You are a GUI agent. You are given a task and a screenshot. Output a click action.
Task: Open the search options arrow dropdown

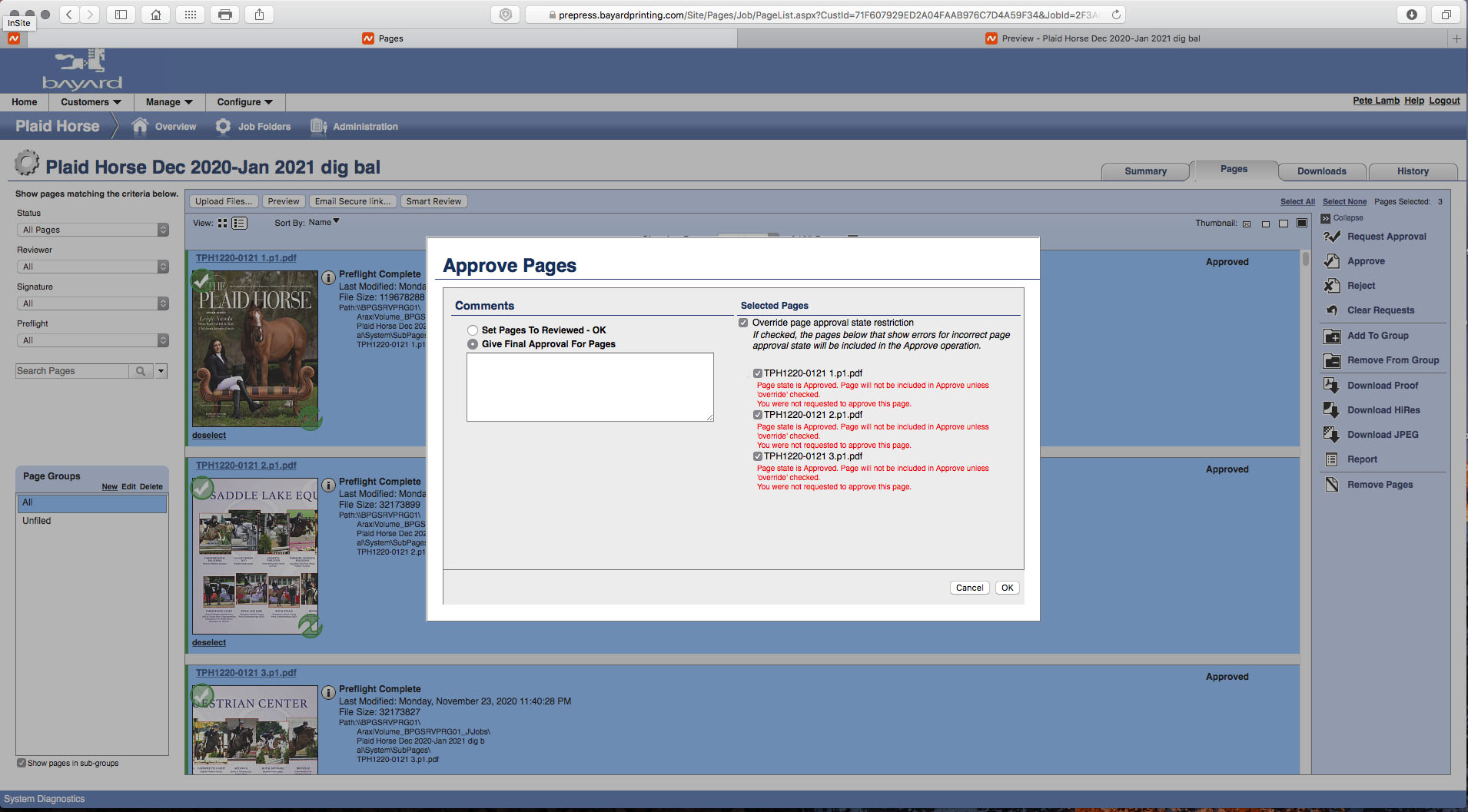point(161,371)
